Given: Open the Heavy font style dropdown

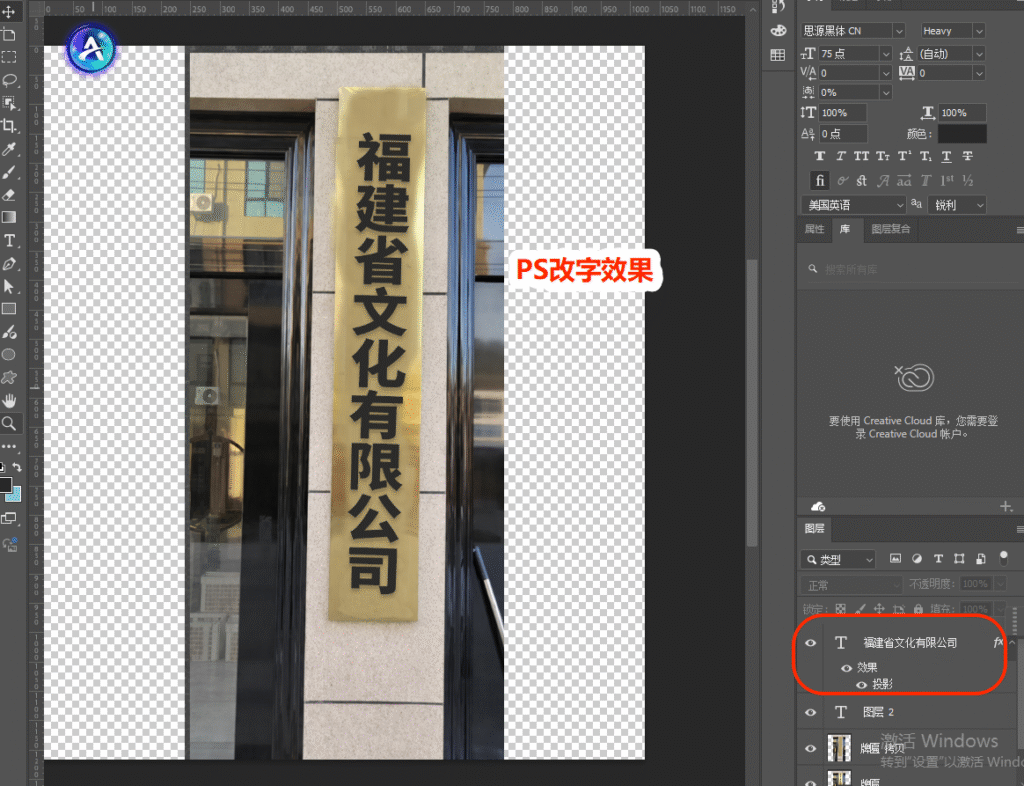Looking at the screenshot, I should (978, 31).
